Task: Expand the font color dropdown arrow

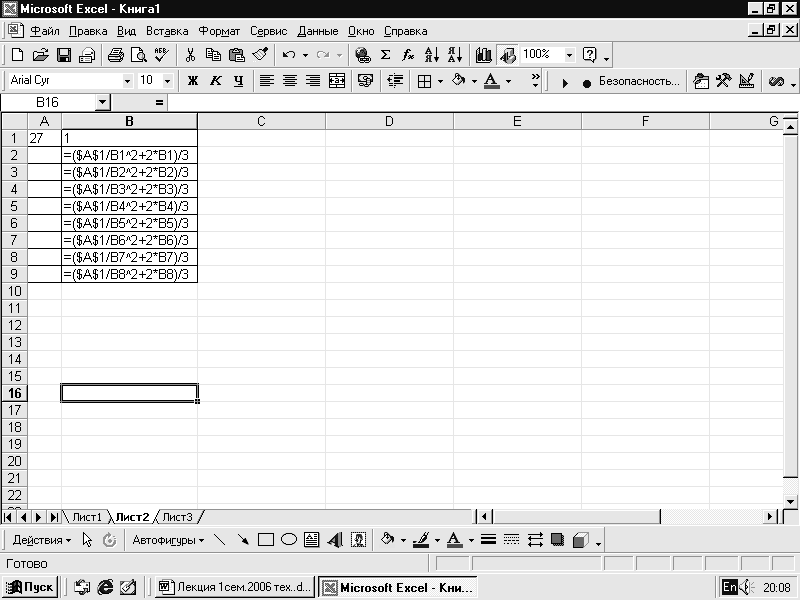Action: [x=508, y=81]
